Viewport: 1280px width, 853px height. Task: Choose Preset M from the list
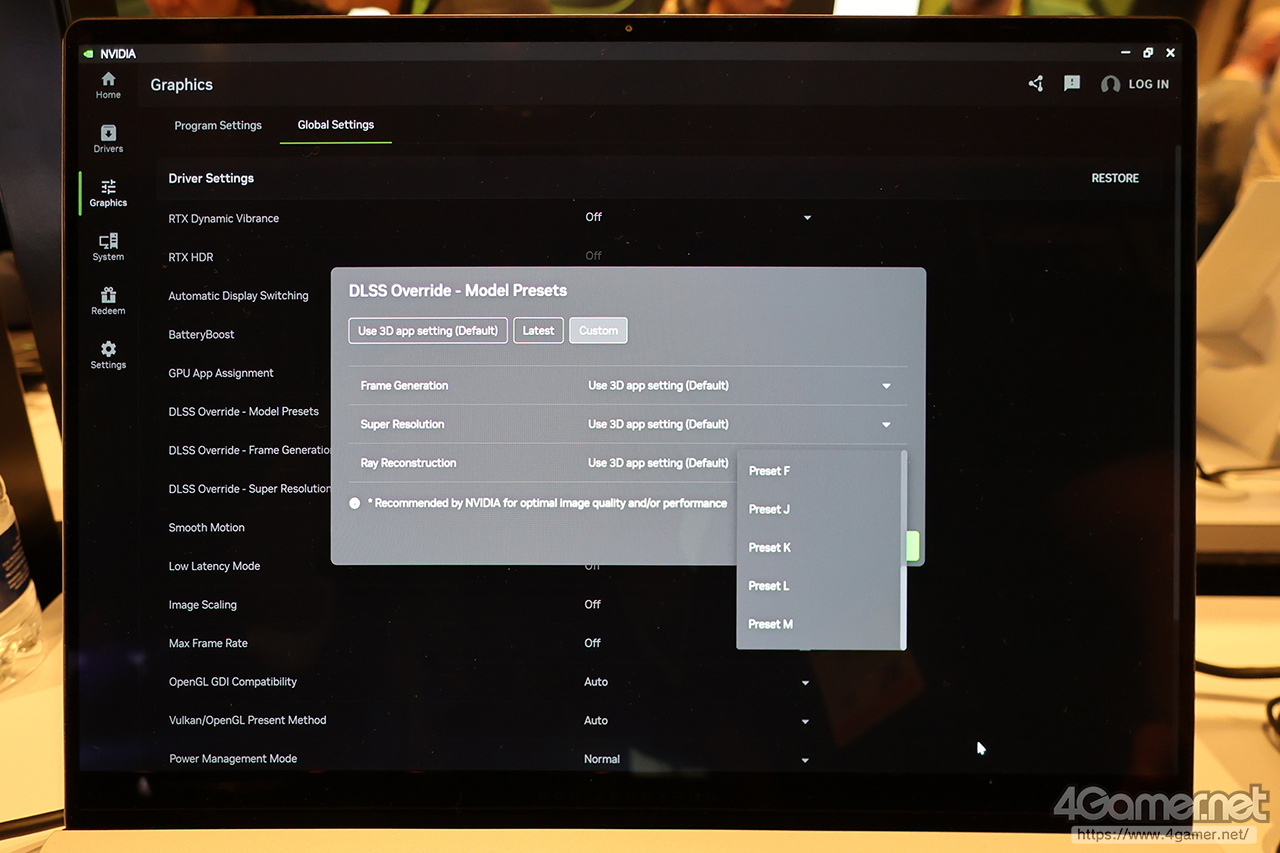click(x=771, y=624)
